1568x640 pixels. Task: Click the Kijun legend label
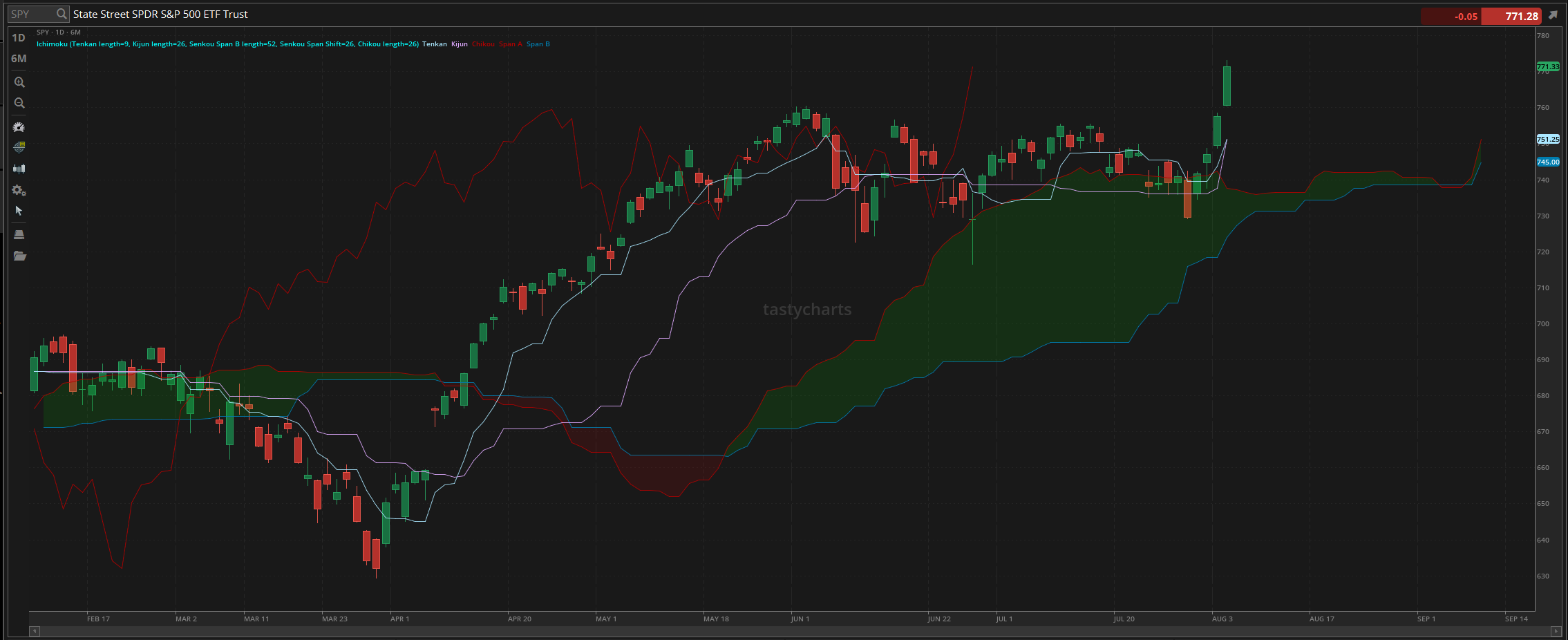(460, 44)
